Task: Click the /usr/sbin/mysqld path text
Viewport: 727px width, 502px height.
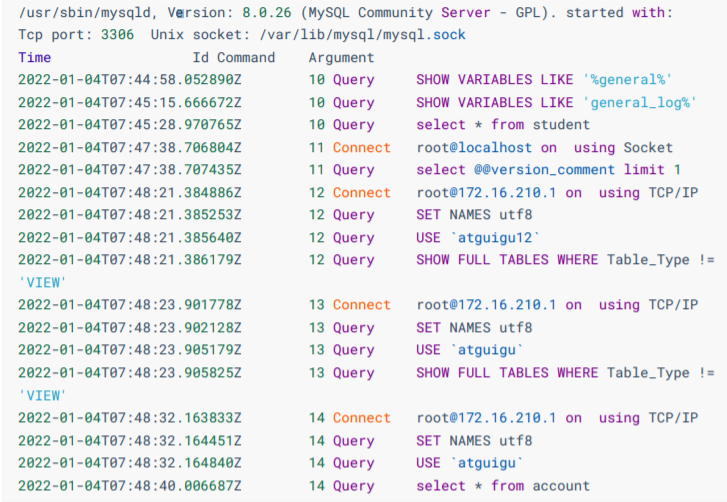Action: pyautogui.click(x=85, y=13)
